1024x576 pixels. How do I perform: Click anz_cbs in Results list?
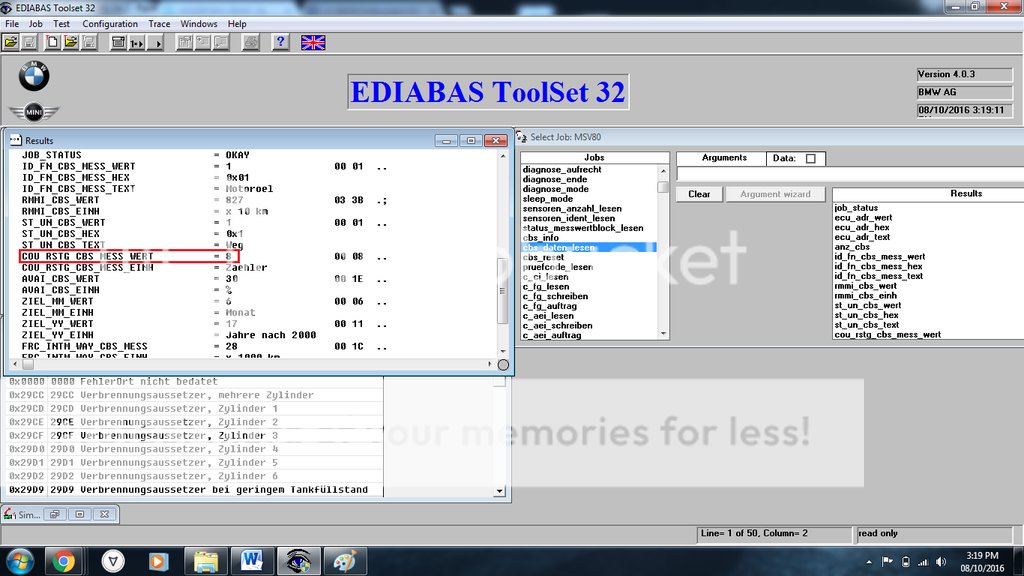tap(852, 247)
